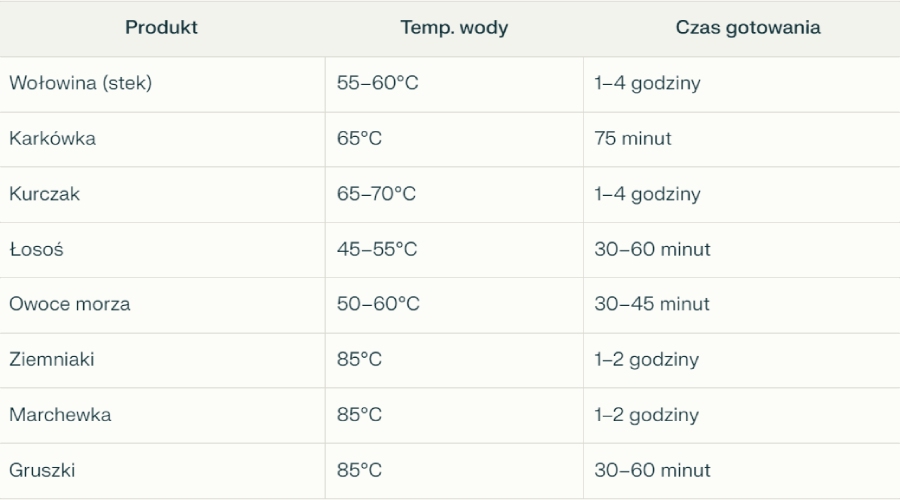Select the 65–70°C temperature cell
The width and height of the screenshot is (900, 500).
[x=377, y=194]
